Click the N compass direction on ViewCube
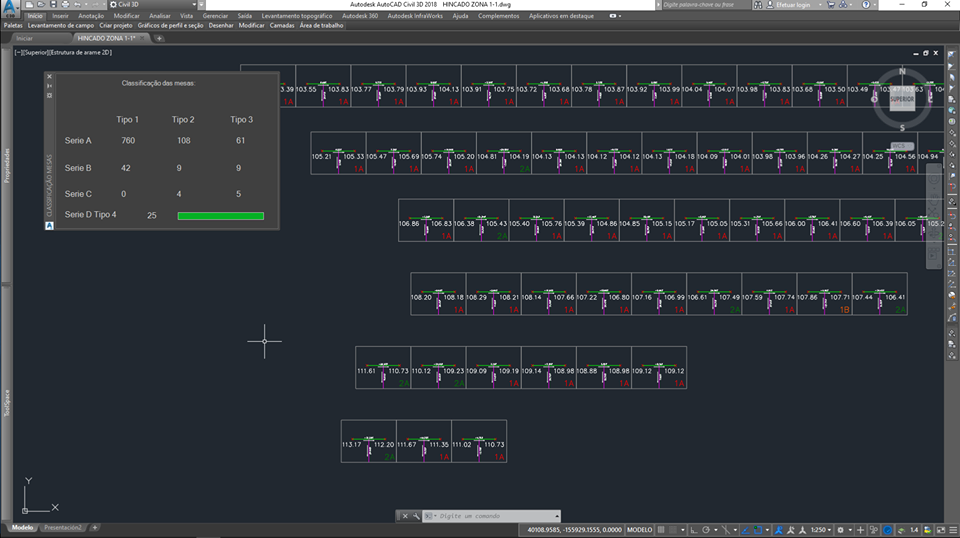 (x=902, y=72)
